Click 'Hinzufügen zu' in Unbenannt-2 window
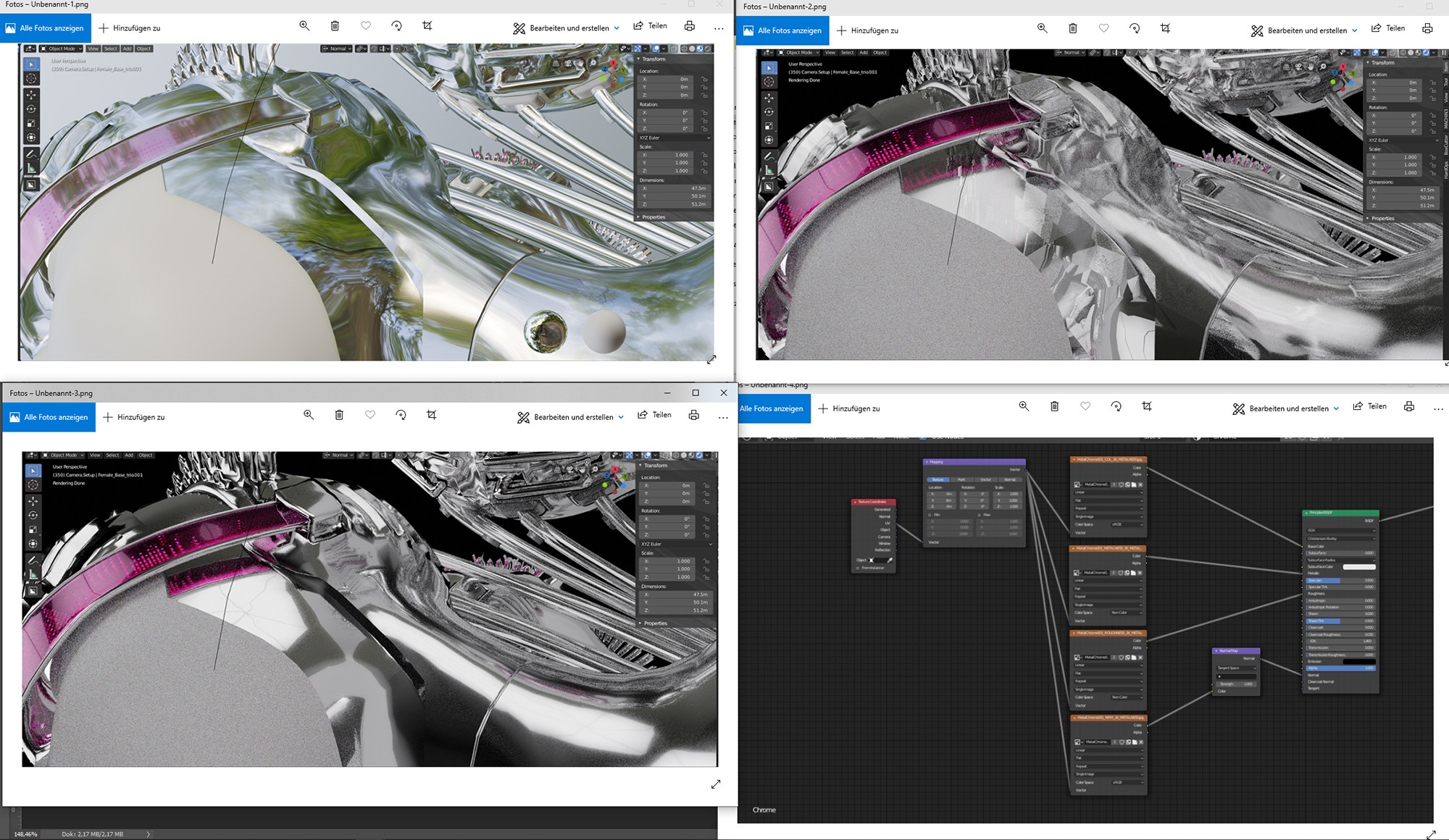This screenshot has width=1449, height=840. tap(867, 30)
